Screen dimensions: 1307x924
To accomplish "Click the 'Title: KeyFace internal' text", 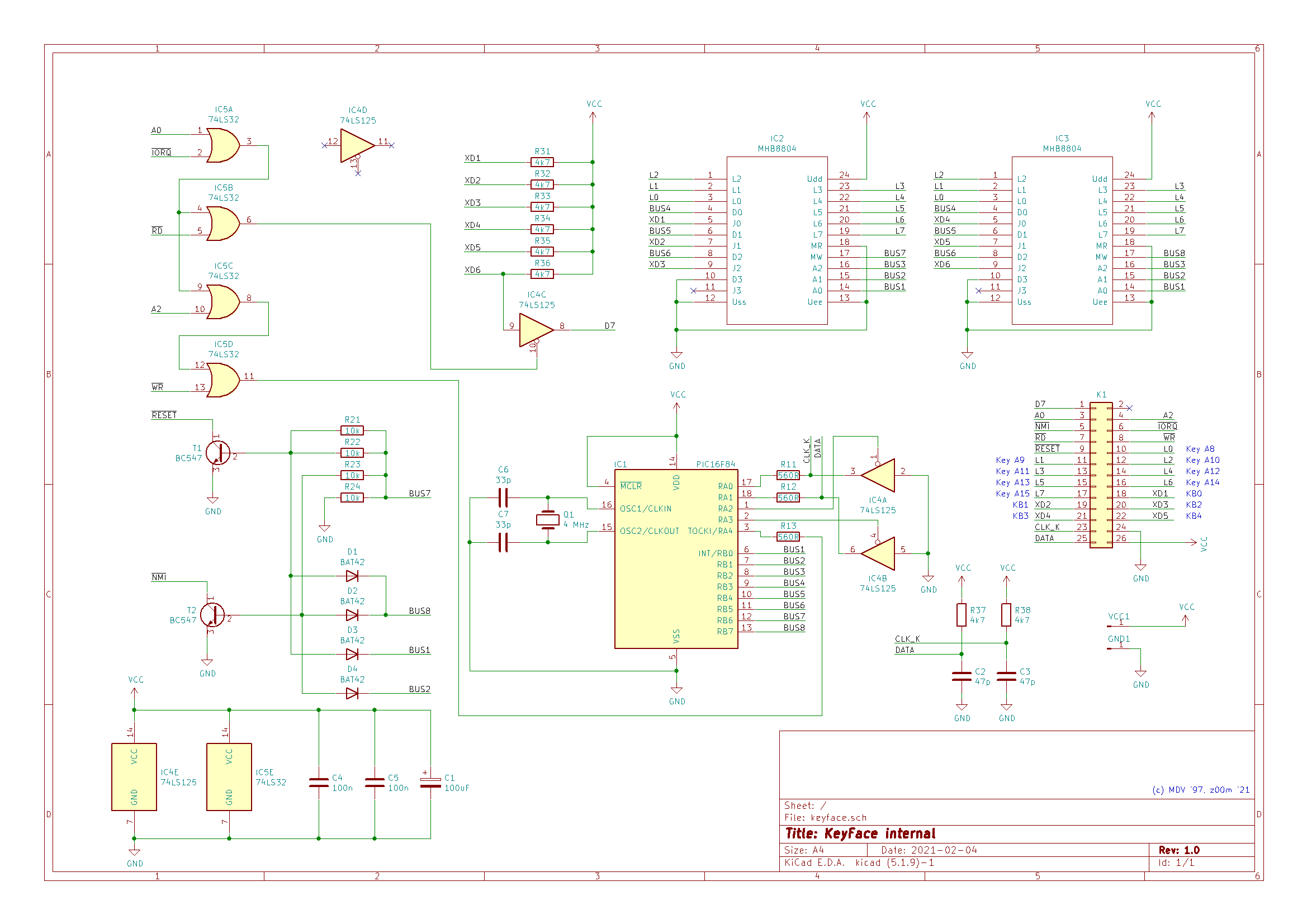I will (x=860, y=834).
